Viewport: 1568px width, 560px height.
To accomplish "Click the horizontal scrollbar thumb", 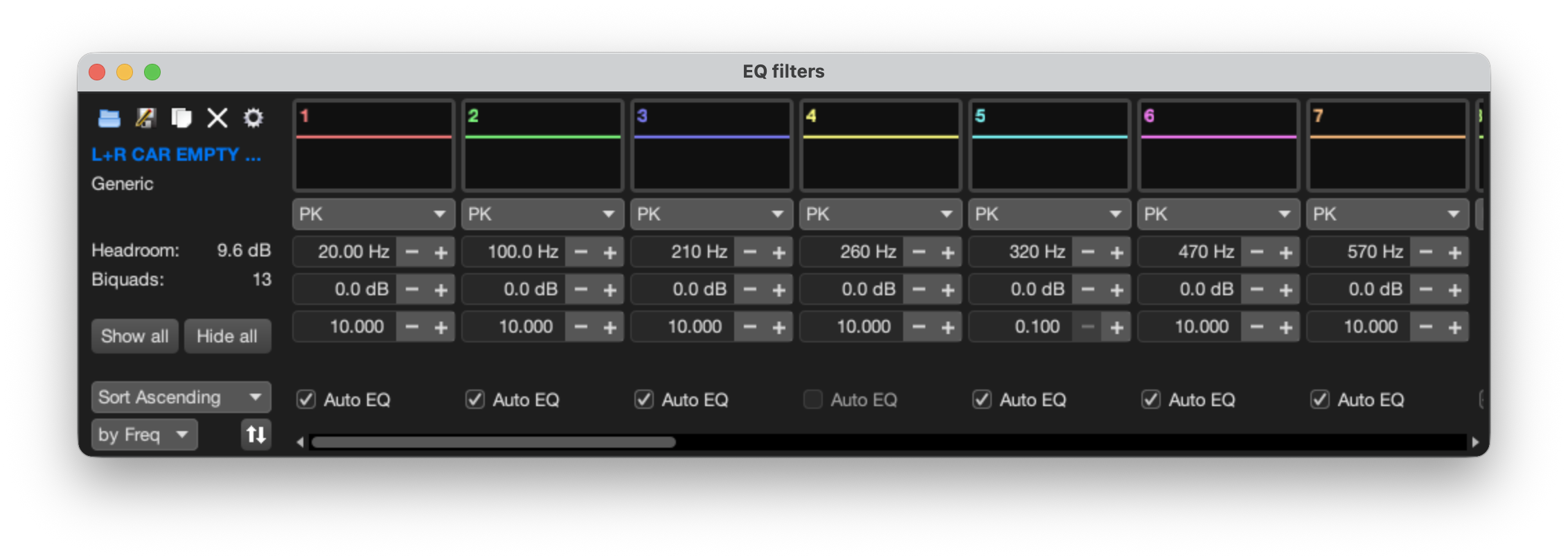I will pos(492,441).
